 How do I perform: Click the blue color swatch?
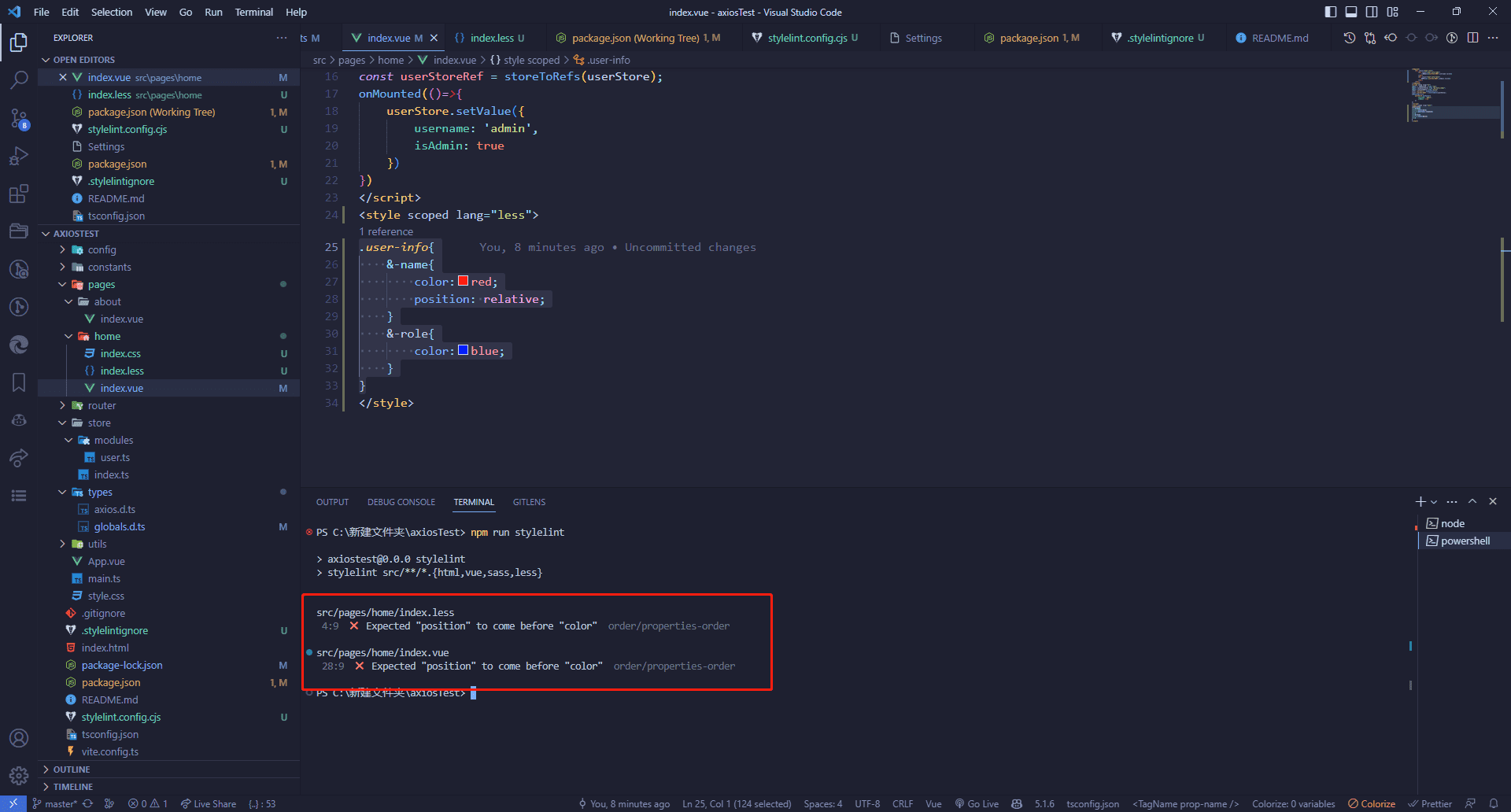point(464,350)
